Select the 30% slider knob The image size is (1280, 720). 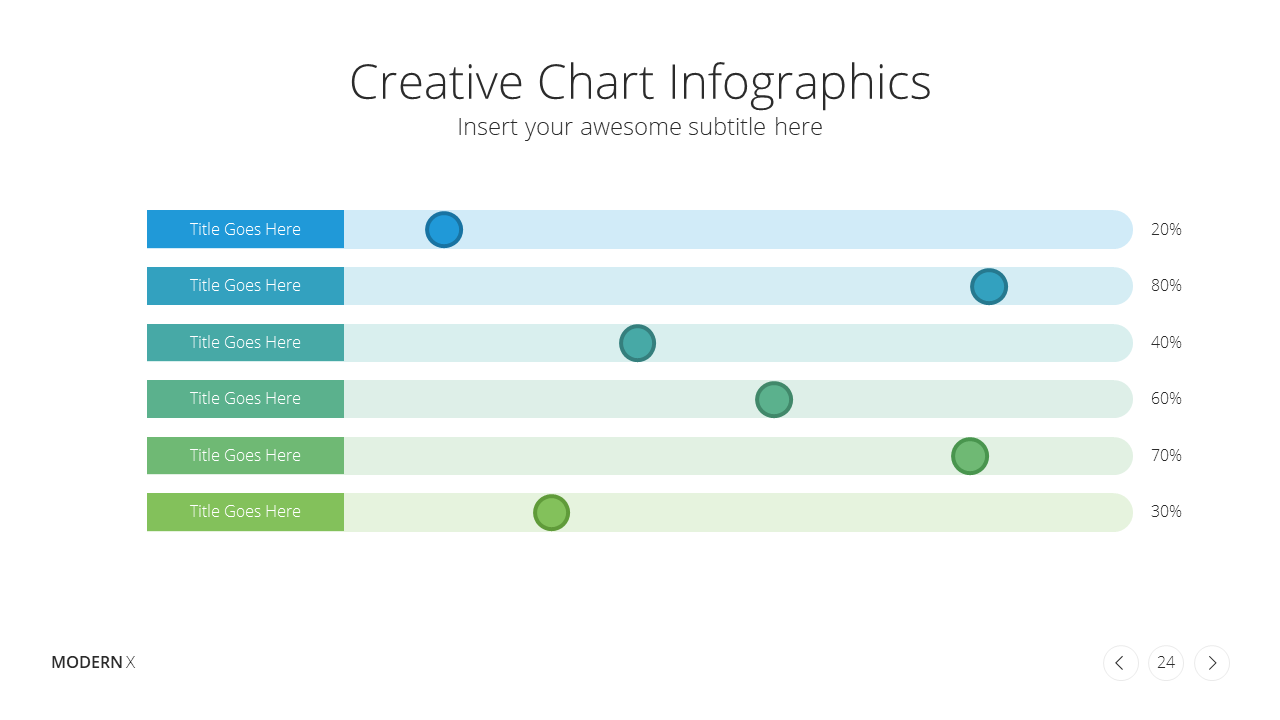(x=551, y=513)
